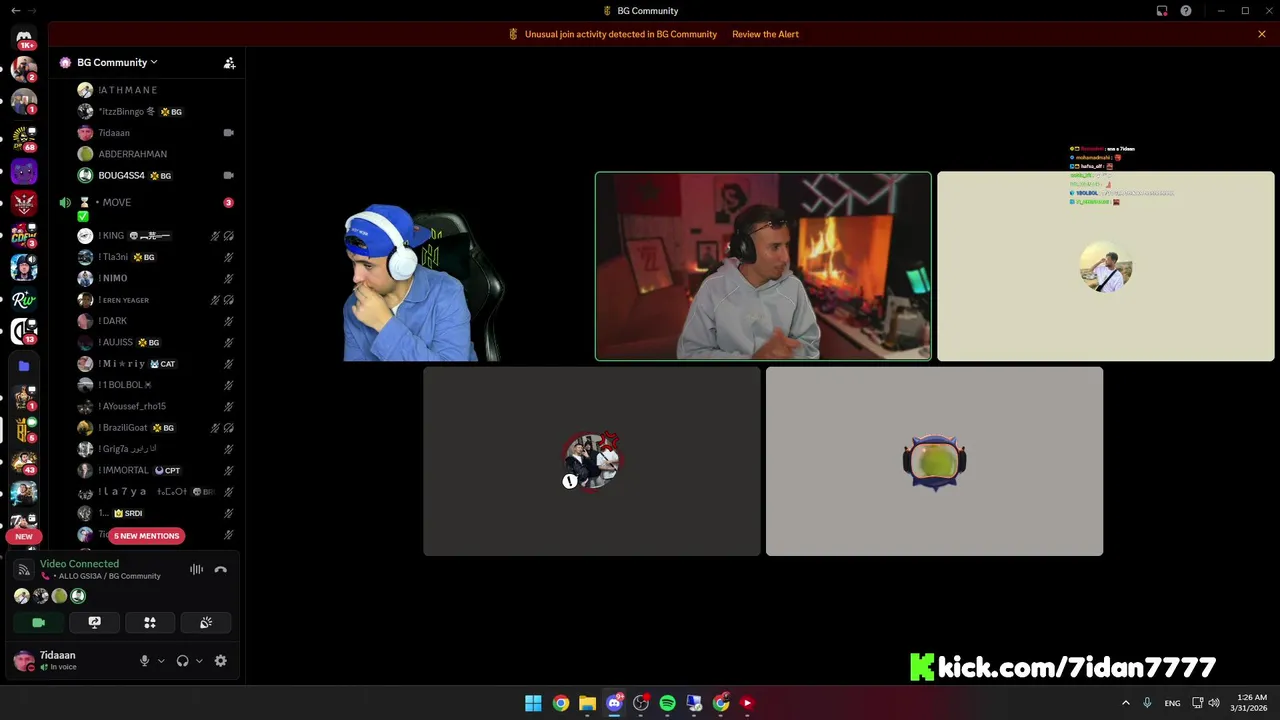Select user *itzzBinngo in voice list

point(158,111)
